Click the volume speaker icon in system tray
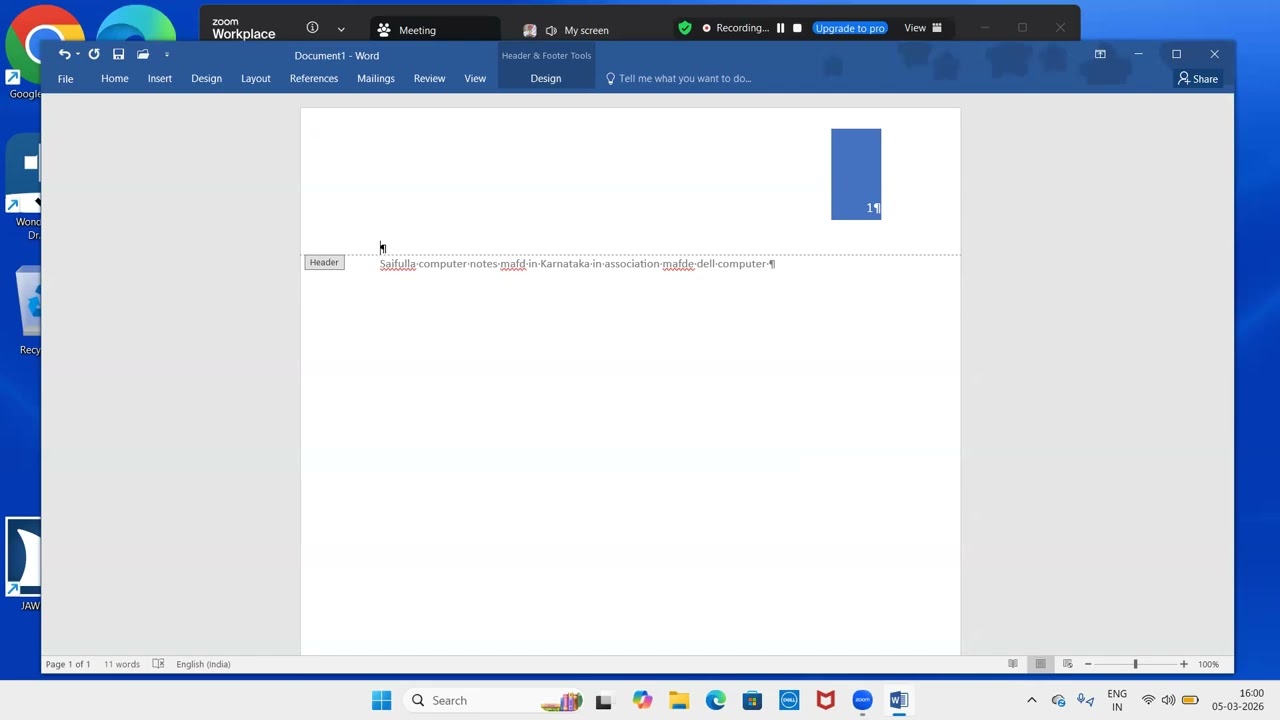Viewport: 1280px width, 720px height. tap(1168, 700)
